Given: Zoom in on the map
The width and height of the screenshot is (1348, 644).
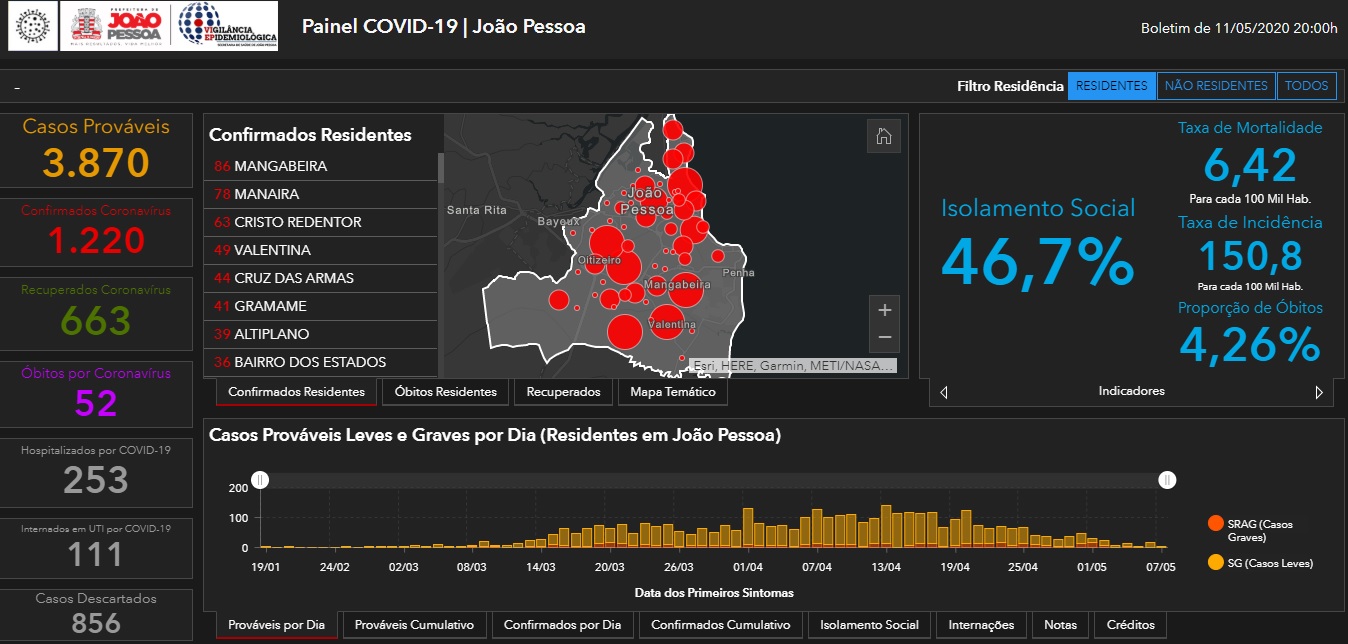Looking at the screenshot, I should point(884,308).
